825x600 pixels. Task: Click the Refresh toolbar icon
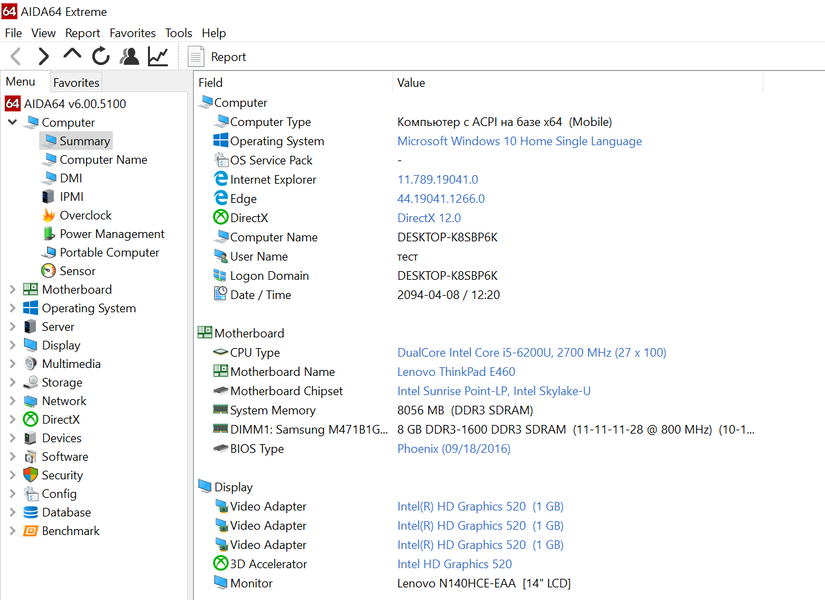[x=100, y=56]
